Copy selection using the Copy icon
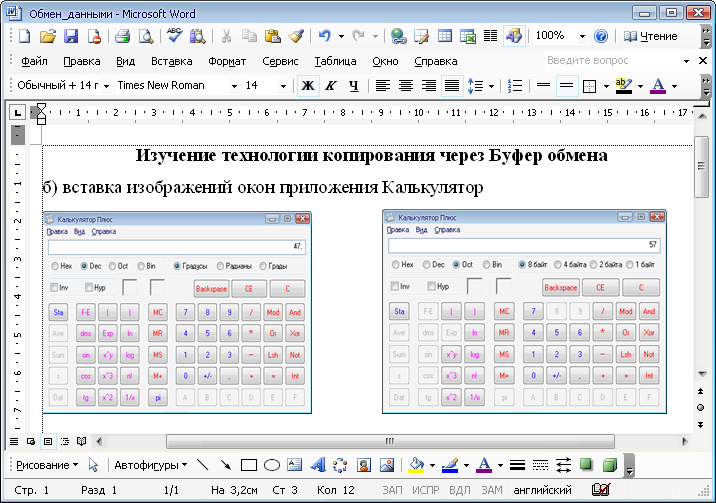 [249, 36]
